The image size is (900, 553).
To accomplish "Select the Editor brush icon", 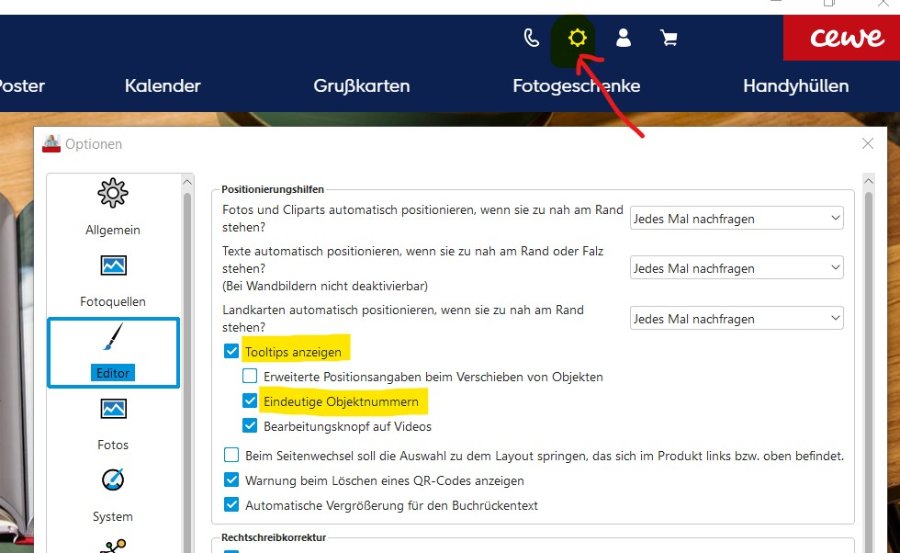I will (x=113, y=337).
